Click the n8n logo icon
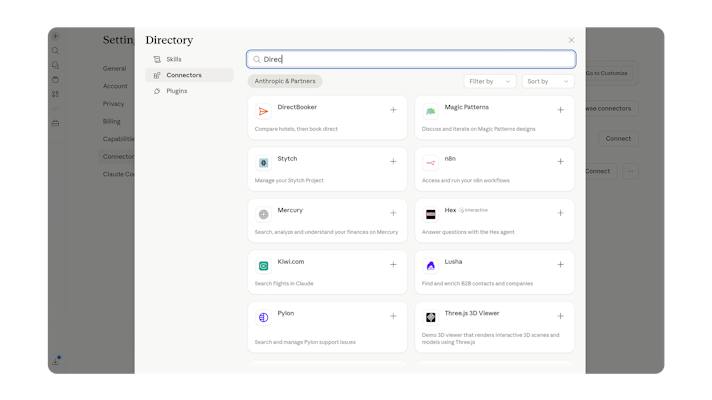The image size is (712, 400). pos(430,163)
